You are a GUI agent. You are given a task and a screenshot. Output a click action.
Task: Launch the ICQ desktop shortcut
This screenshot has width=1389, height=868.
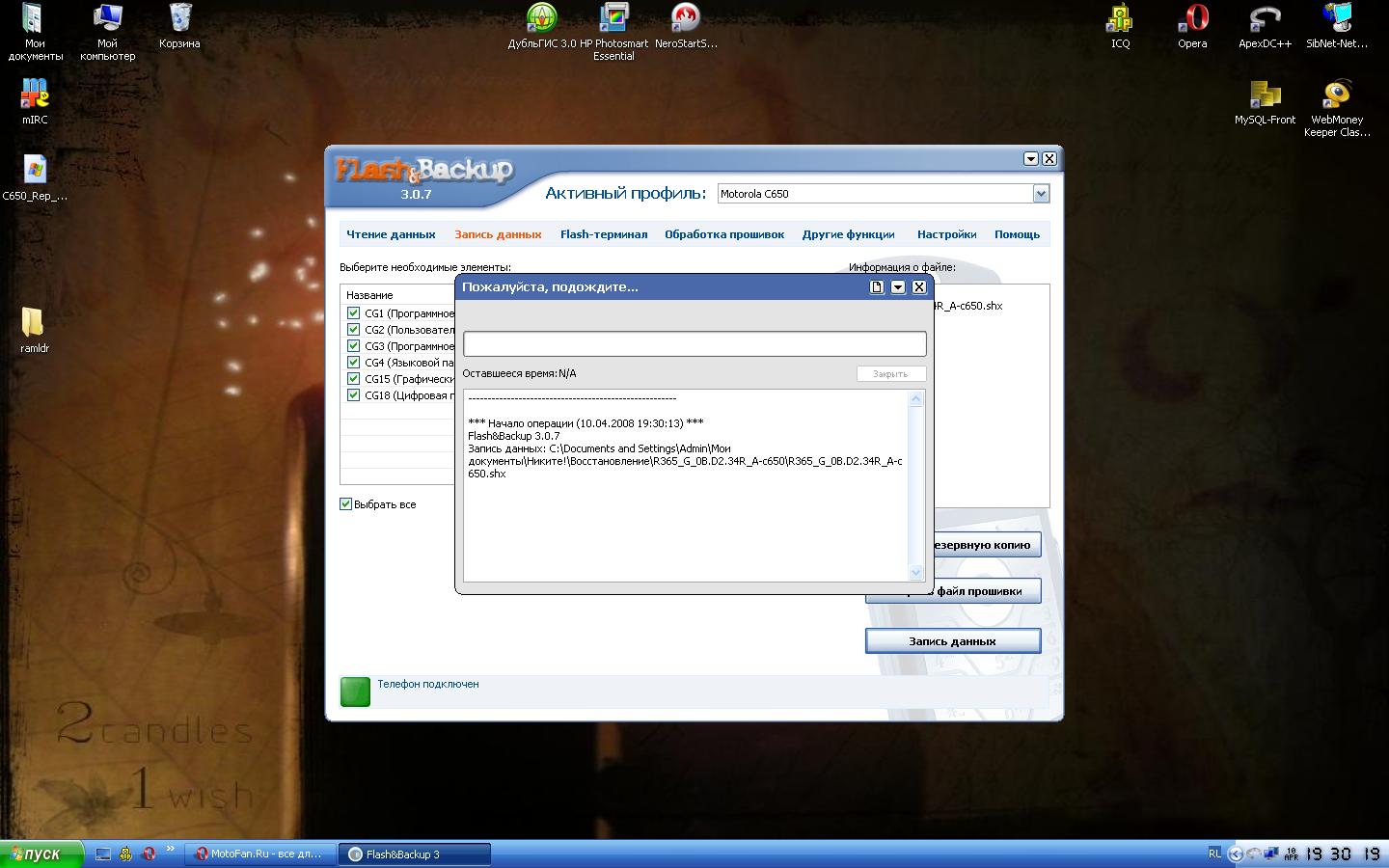(x=1120, y=26)
